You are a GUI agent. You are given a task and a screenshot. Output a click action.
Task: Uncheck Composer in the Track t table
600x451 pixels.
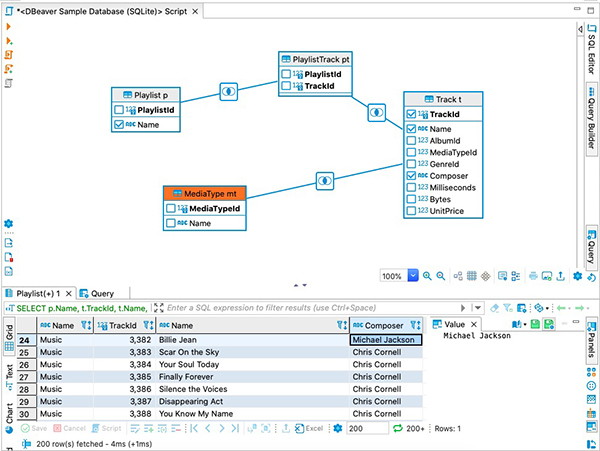[411, 176]
